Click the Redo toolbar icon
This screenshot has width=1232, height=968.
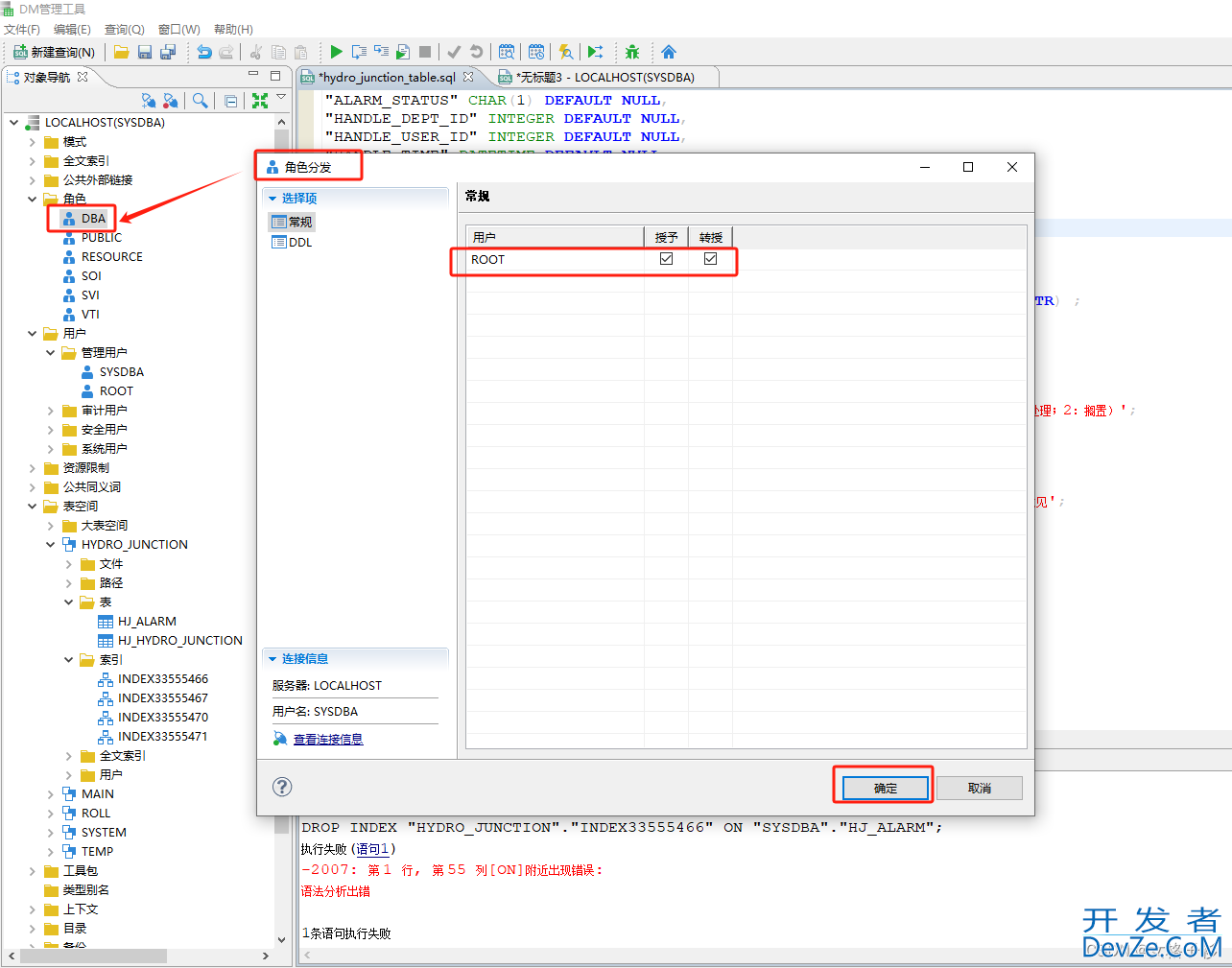click(x=226, y=52)
